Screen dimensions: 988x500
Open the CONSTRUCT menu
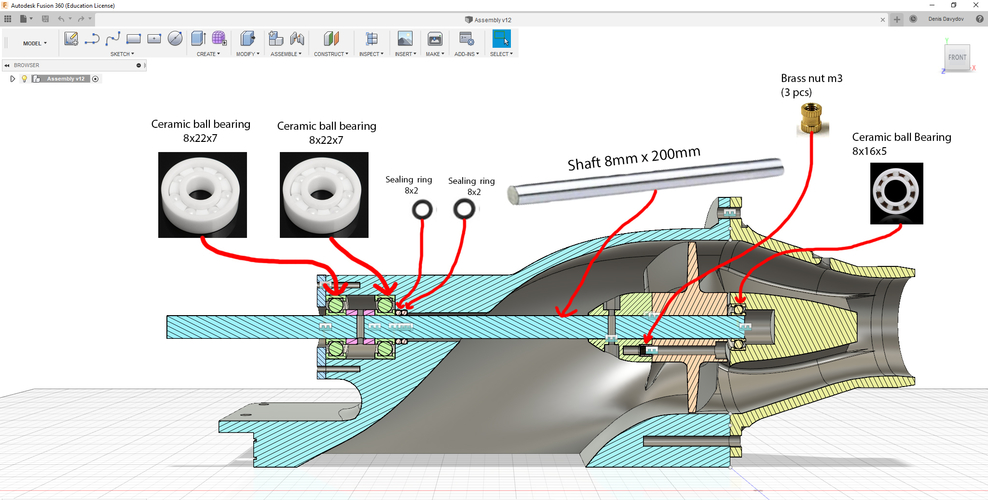point(330,54)
